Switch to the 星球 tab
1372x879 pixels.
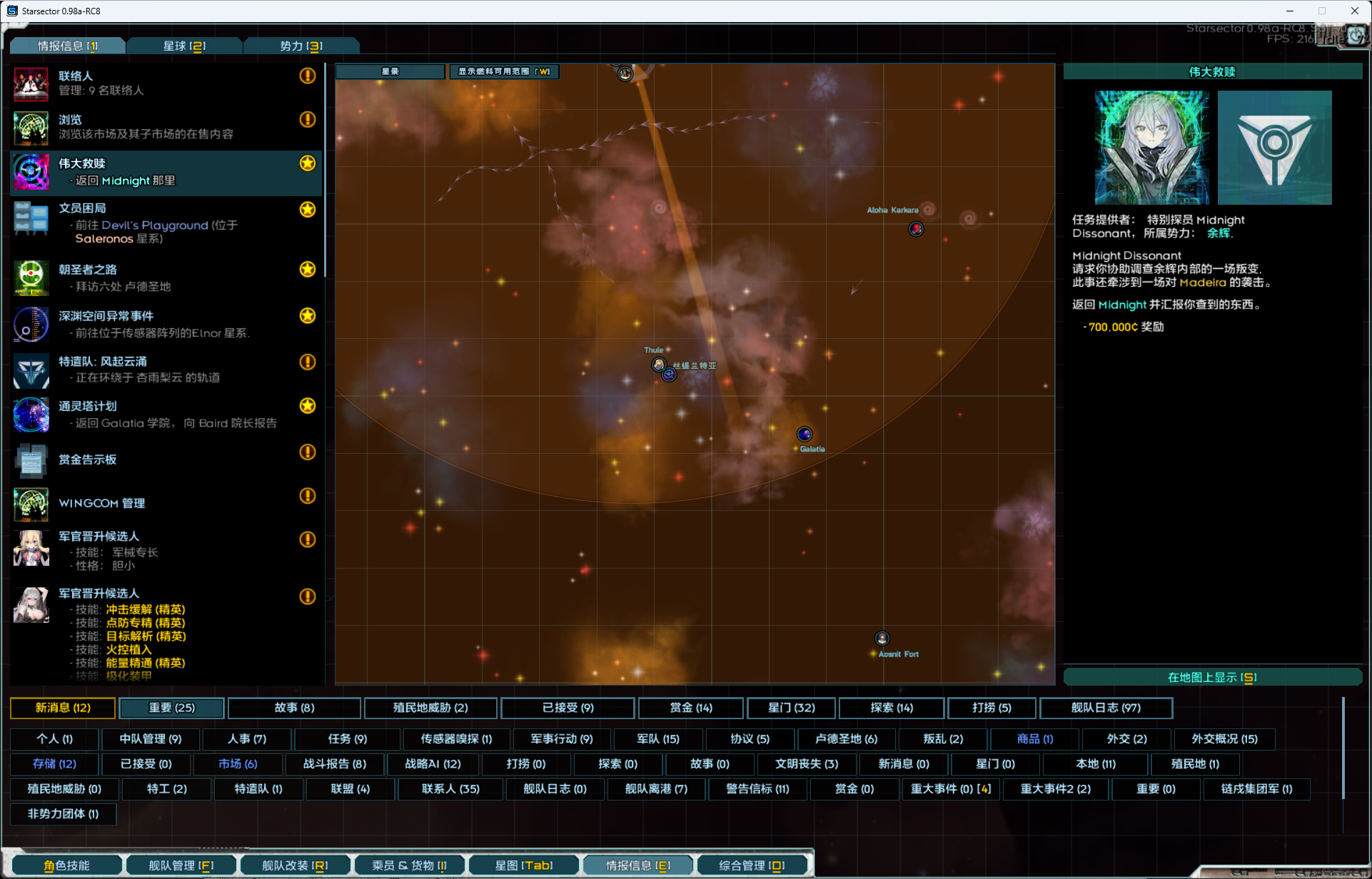pos(184,46)
